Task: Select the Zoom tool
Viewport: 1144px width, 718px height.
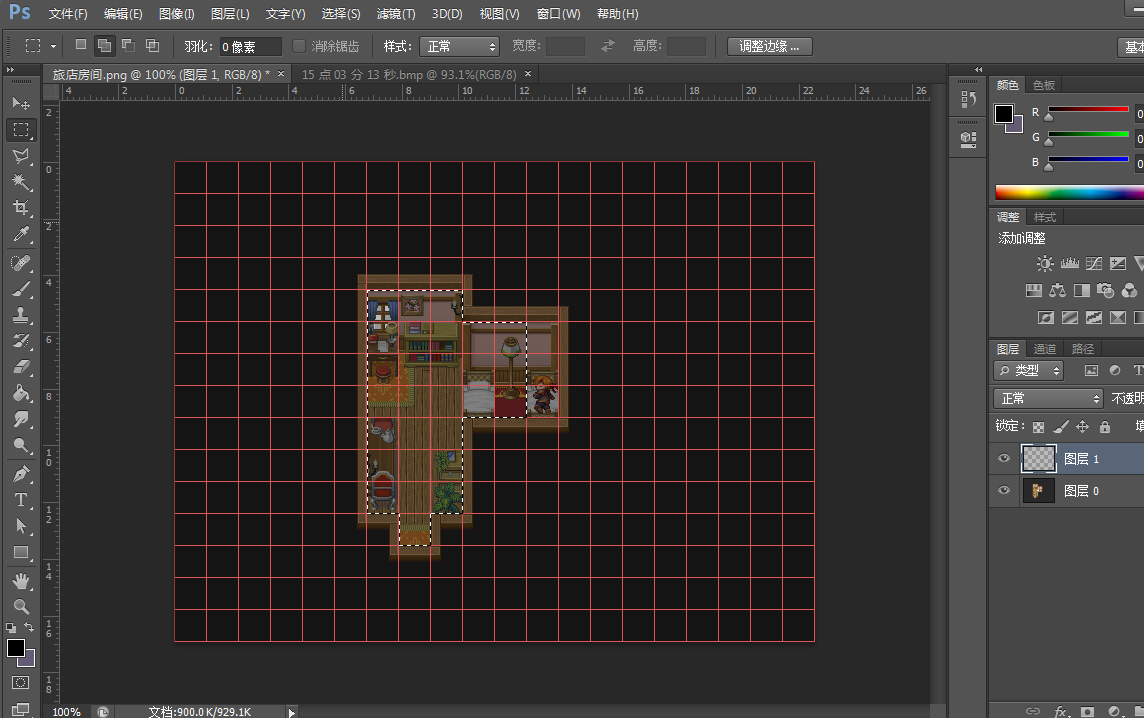Action: pos(21,606)
